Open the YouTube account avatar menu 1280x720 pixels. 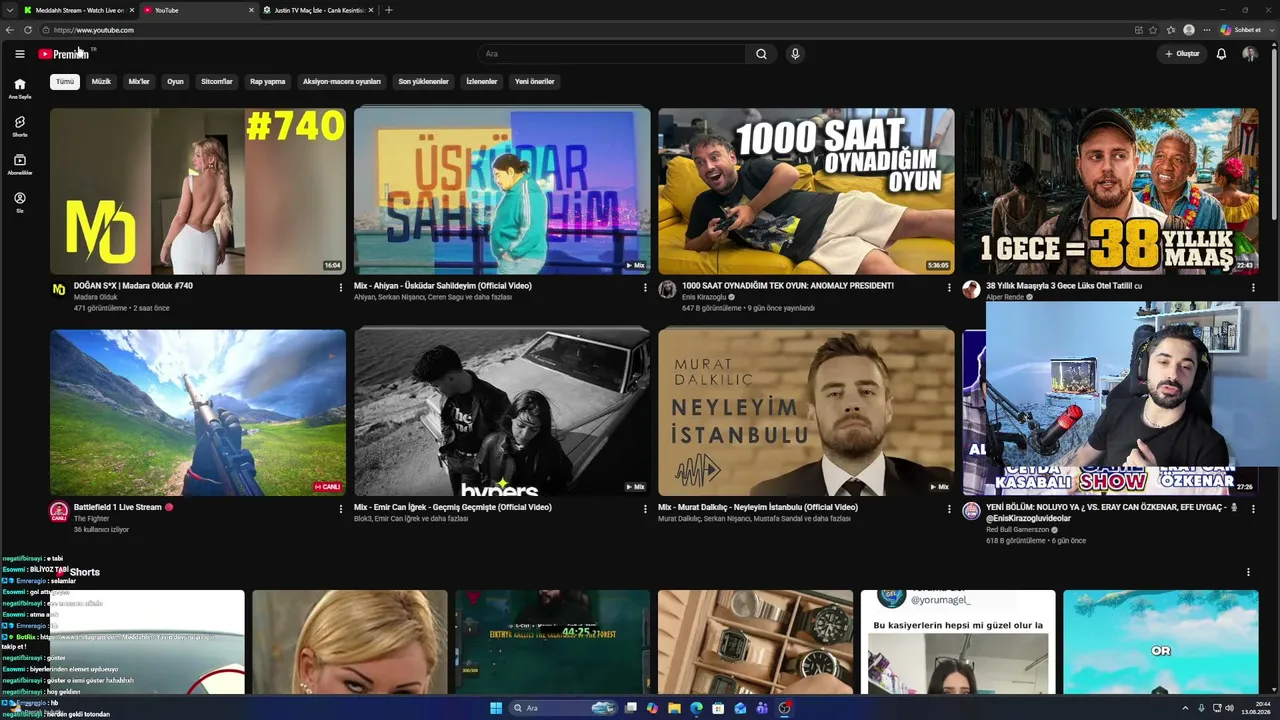[x=1249, y=54]
